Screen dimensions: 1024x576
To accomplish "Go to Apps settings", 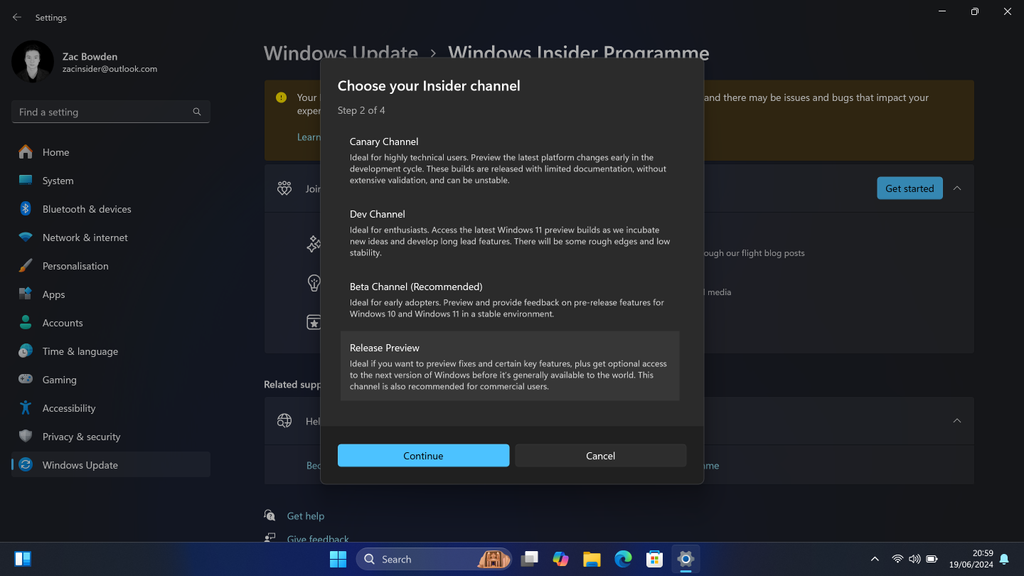I will point(110,294).
